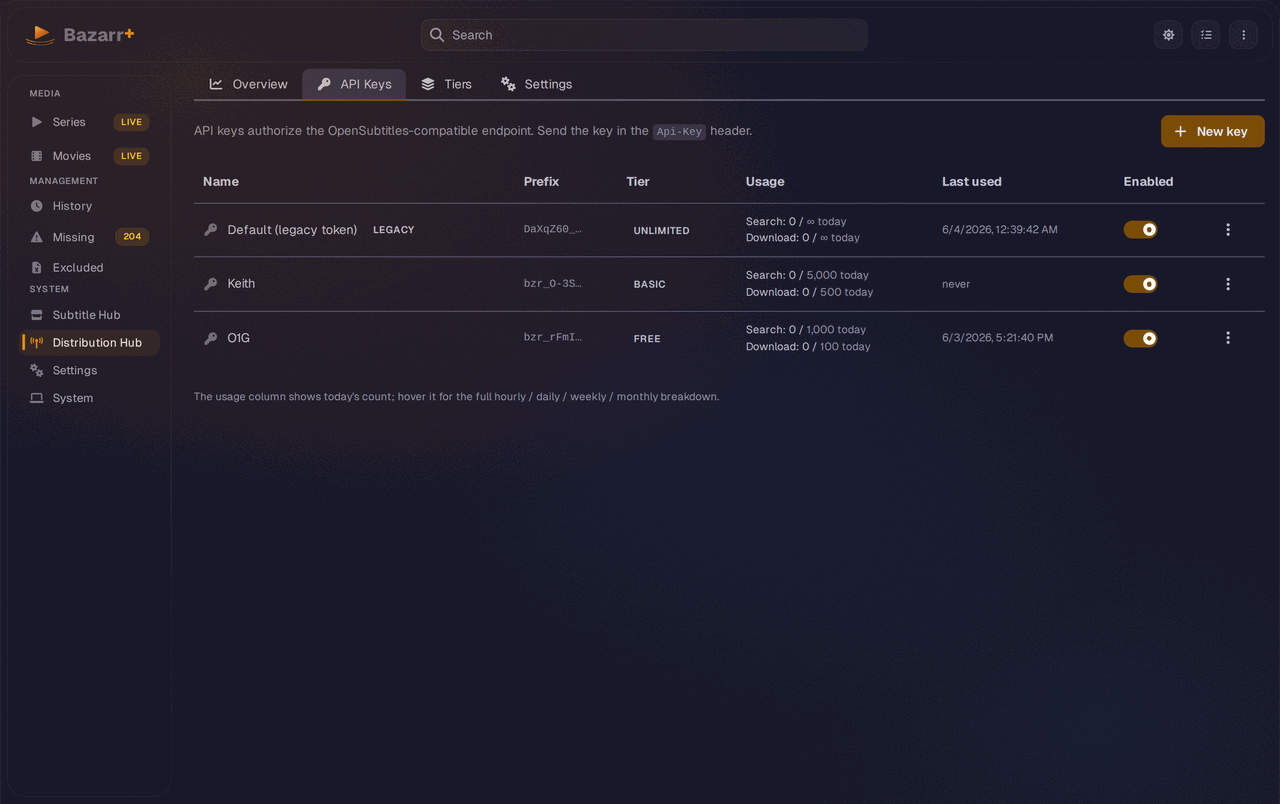Click the FREE tier badge
The image size is (1280, 804).
coord(647,339)
